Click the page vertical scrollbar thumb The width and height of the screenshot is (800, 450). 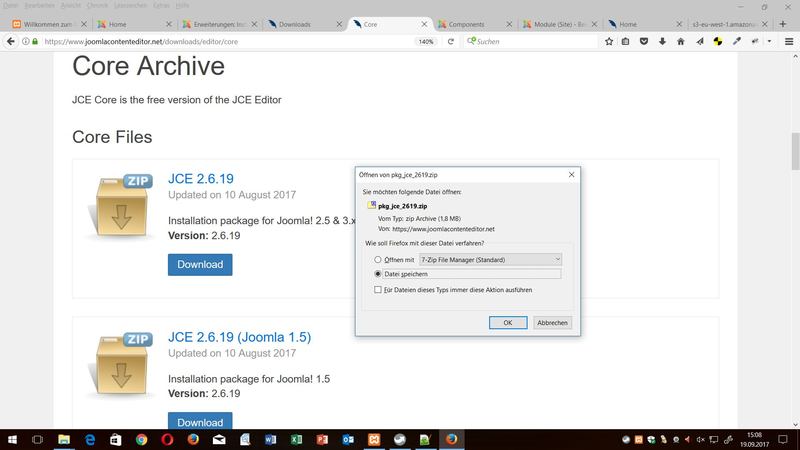(x=795, y=151)
